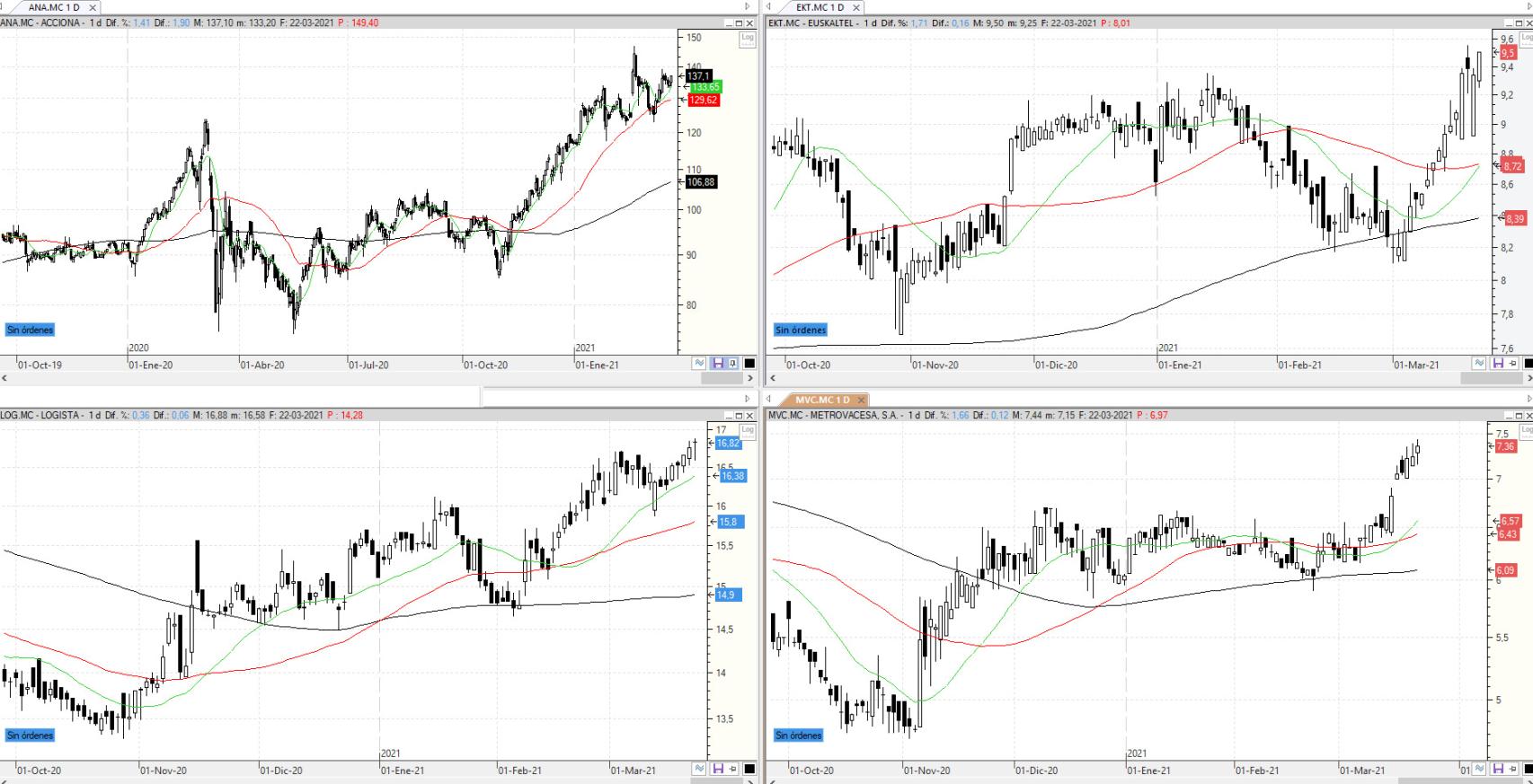Click the pin icon under Acciona chart
Viewport: 1533px width, 784px height.
[733, 364]
